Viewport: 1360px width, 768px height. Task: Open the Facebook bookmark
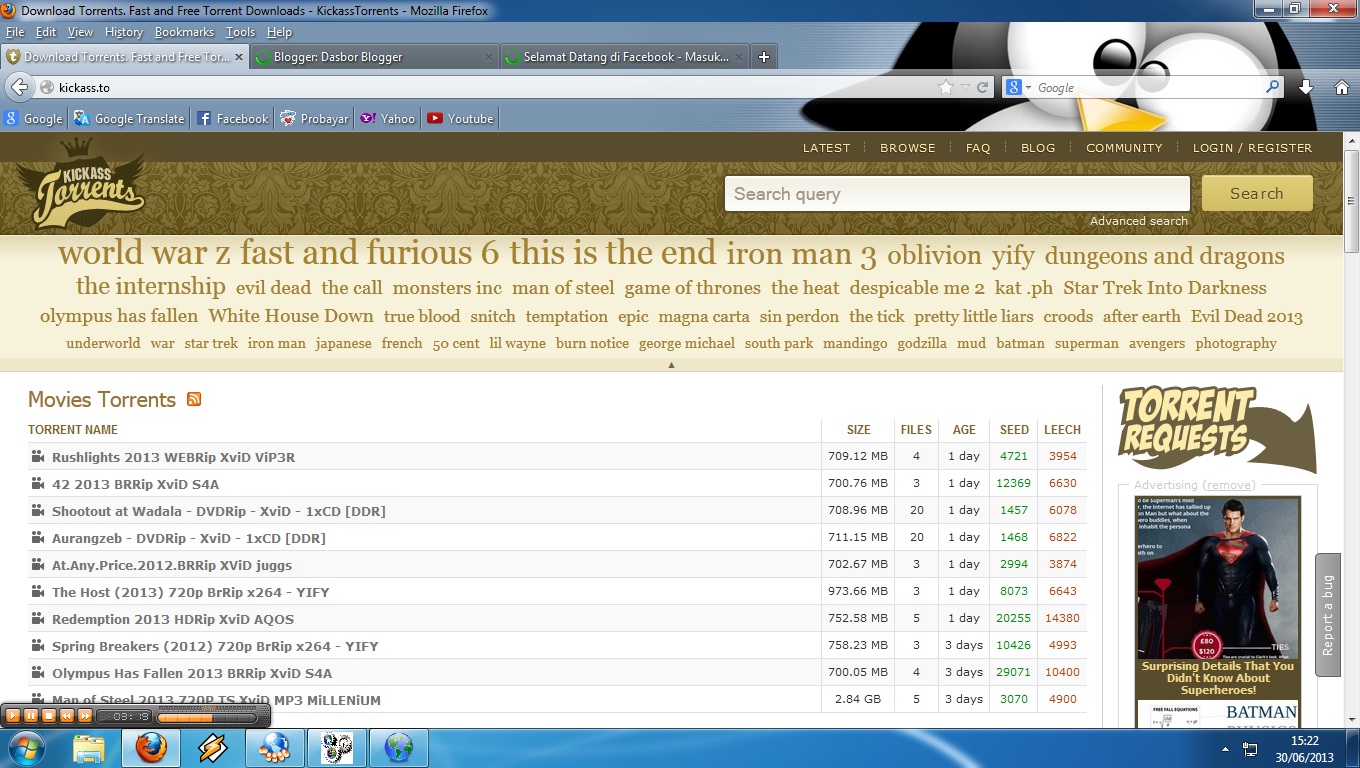(233, 118)
